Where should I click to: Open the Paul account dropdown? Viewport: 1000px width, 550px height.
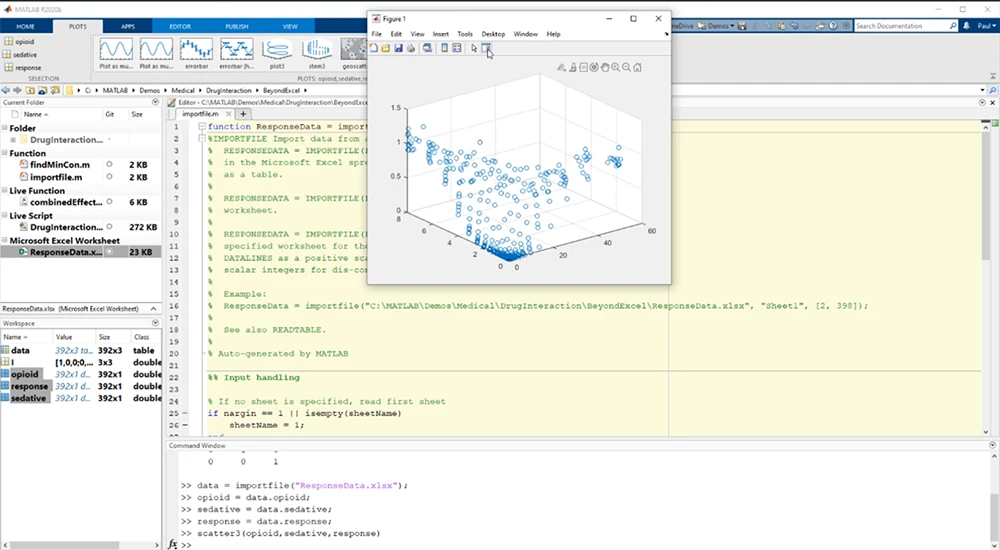(x=987, y=26)
